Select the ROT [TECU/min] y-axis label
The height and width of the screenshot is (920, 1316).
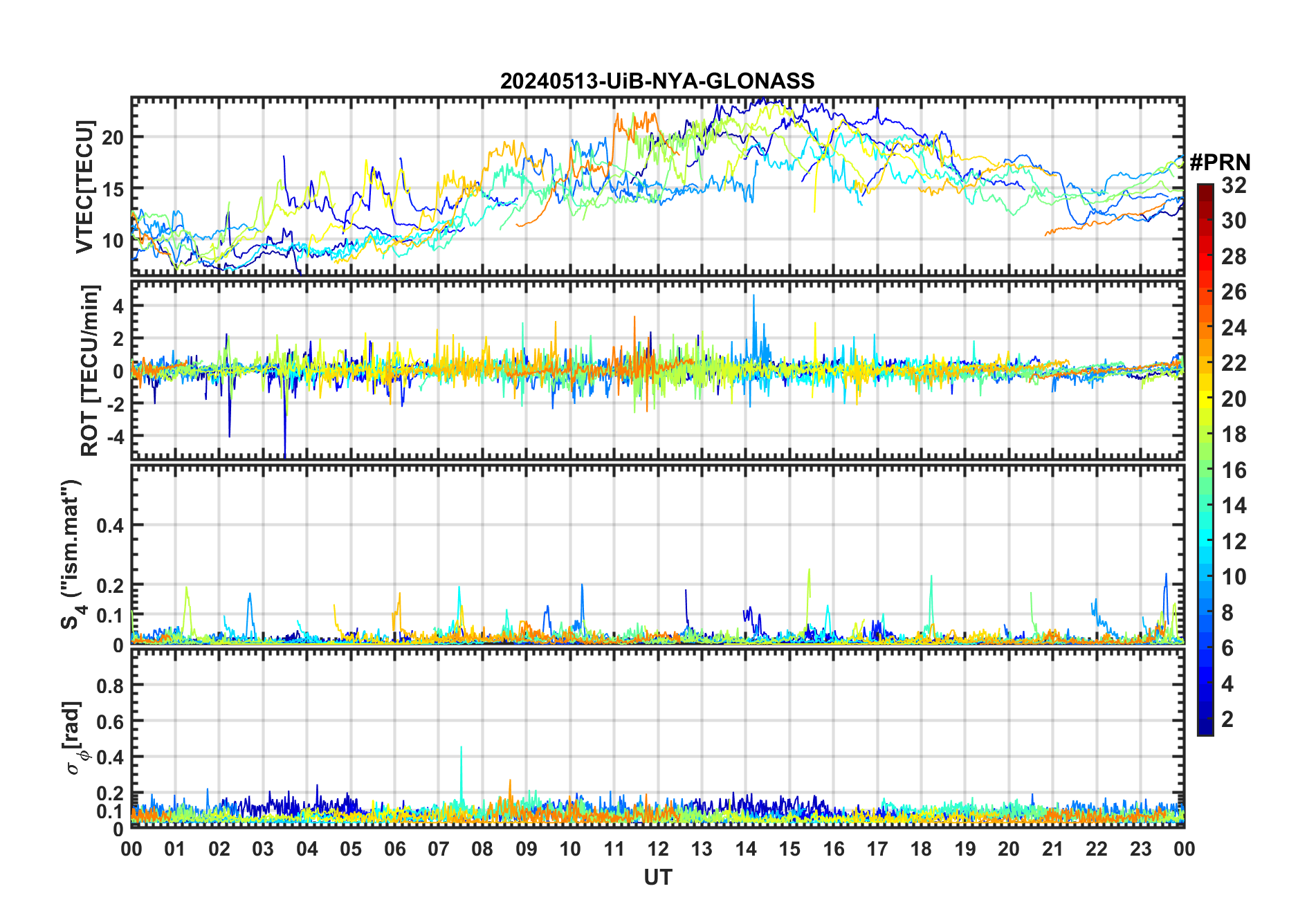(89, 371)
